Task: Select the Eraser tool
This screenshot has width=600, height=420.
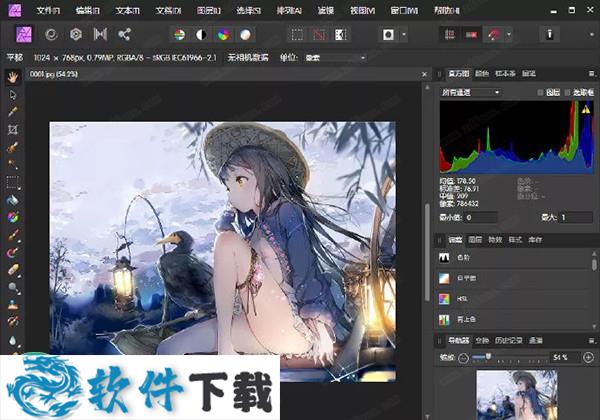Action: [13, 270]
